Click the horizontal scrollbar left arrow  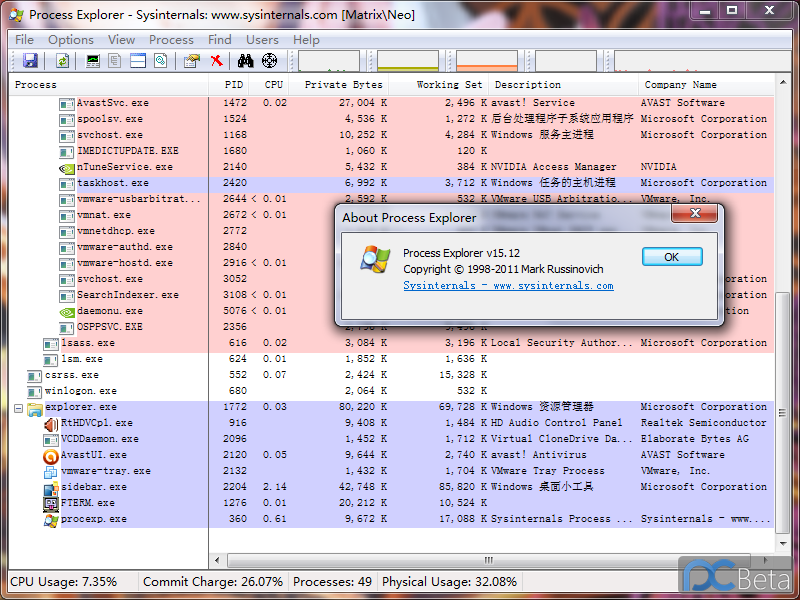tap(217, 560)
